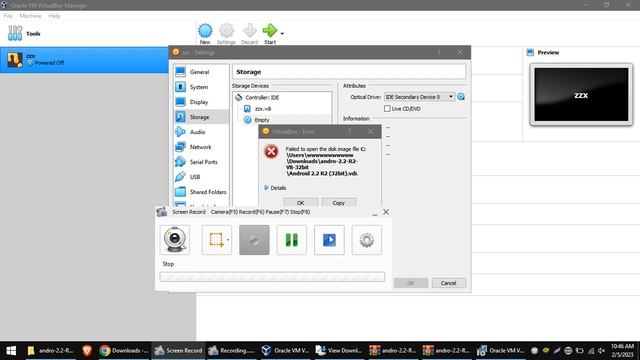The image size is (640, 360).
Task: Open the Windows Start menu
Action: [x=11, y=351]
